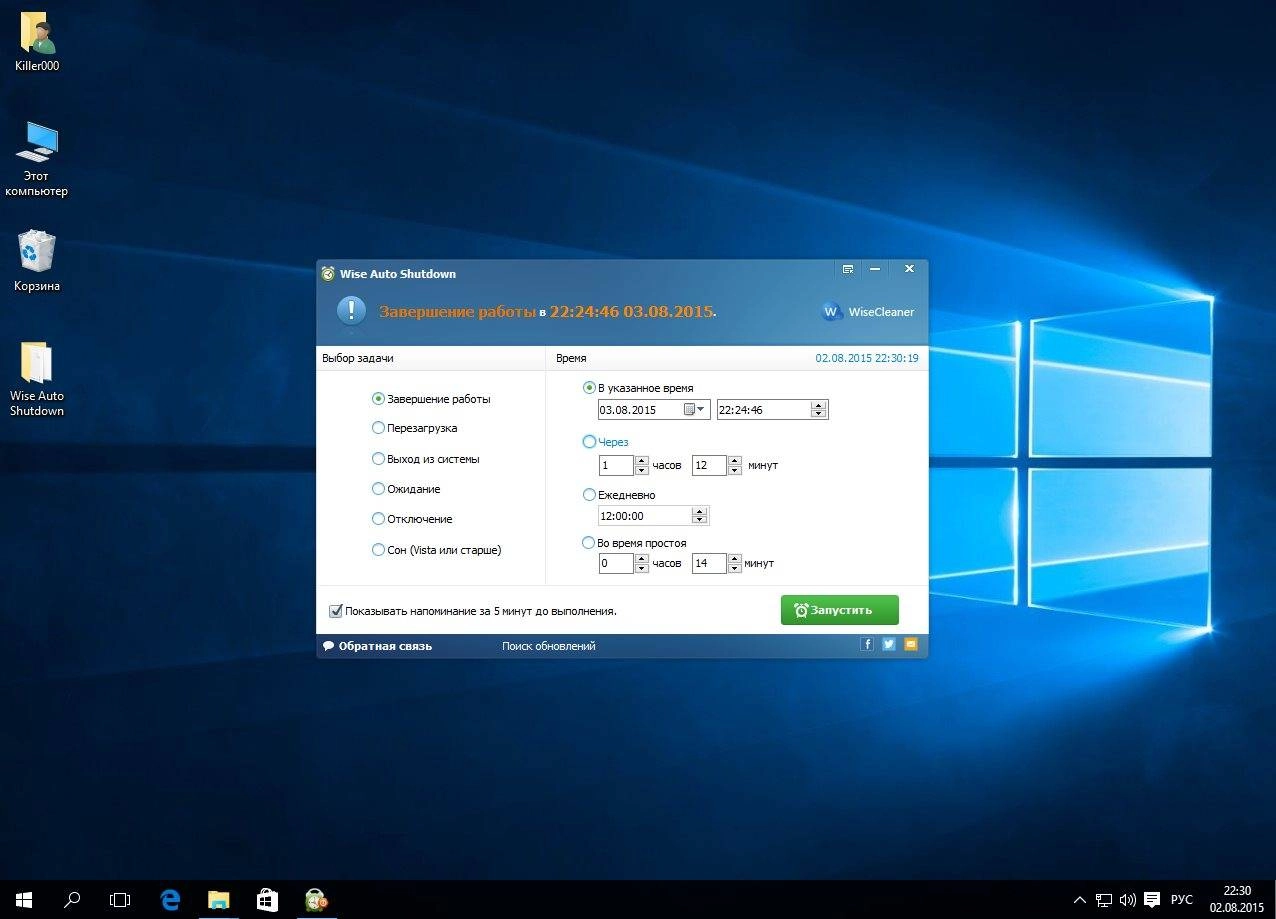Open the Wise Auto Shutdown menu icon in title bar
The image size is (1276, 919).
tap(848, 269)
